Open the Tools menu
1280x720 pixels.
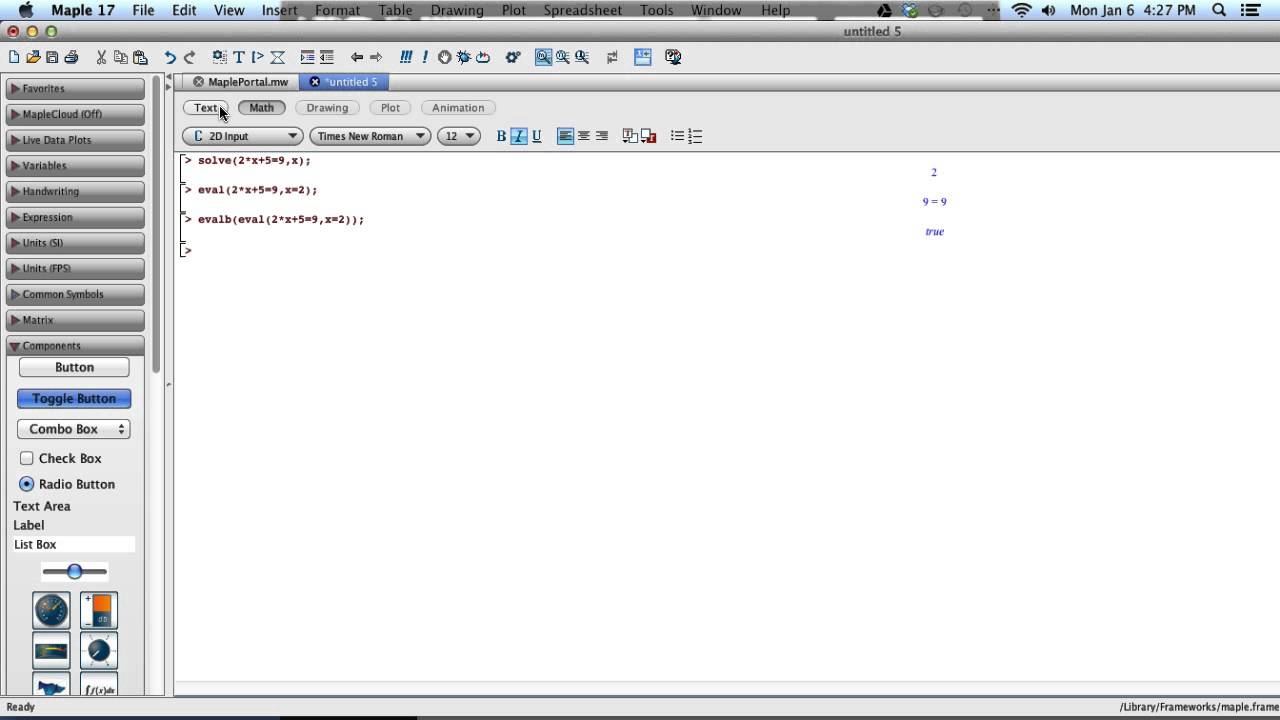[x=656, y=10]
